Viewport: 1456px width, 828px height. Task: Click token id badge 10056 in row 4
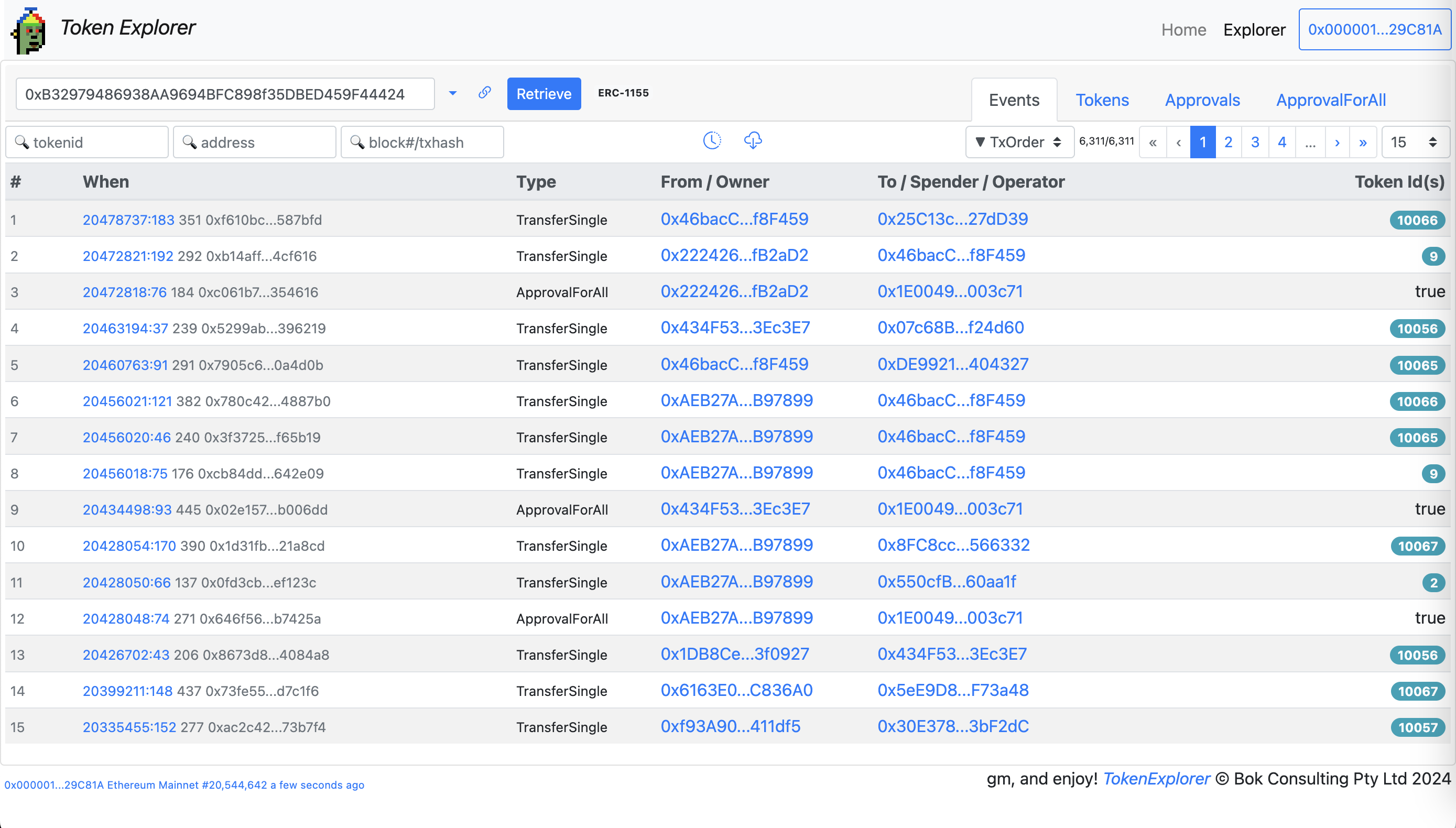1417,329
